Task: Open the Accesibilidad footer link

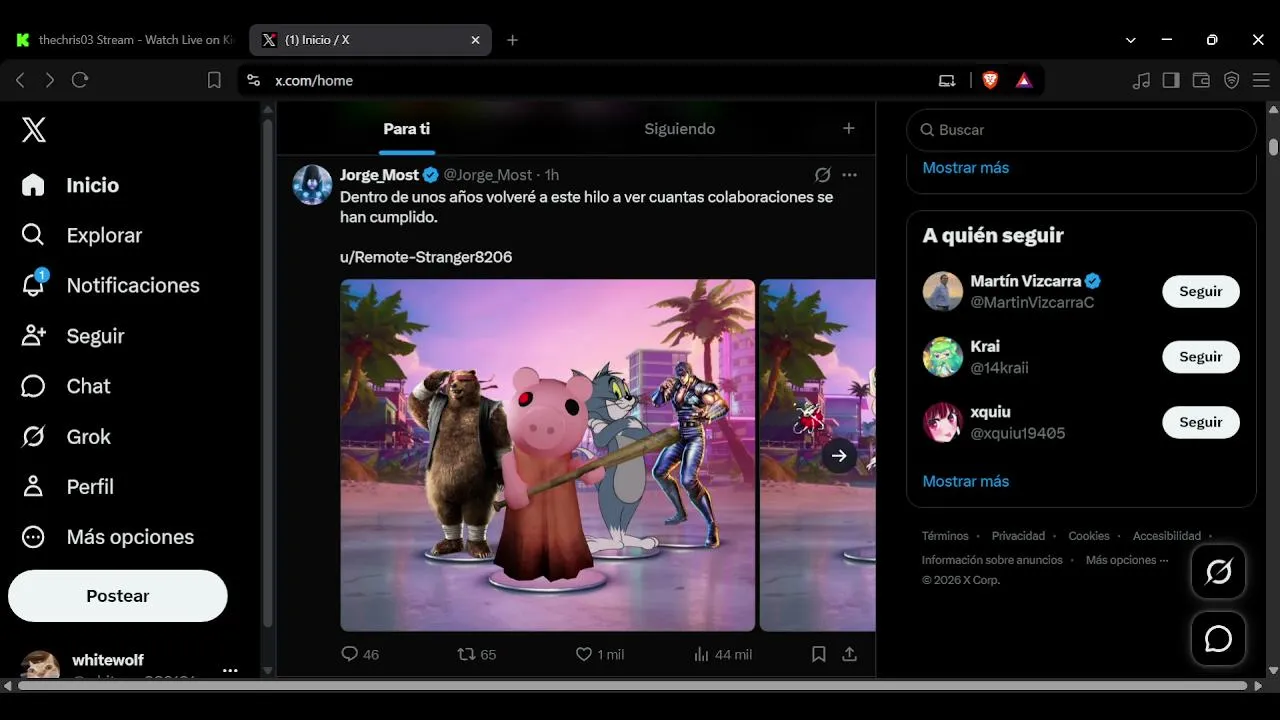Action: (1167, 536)
